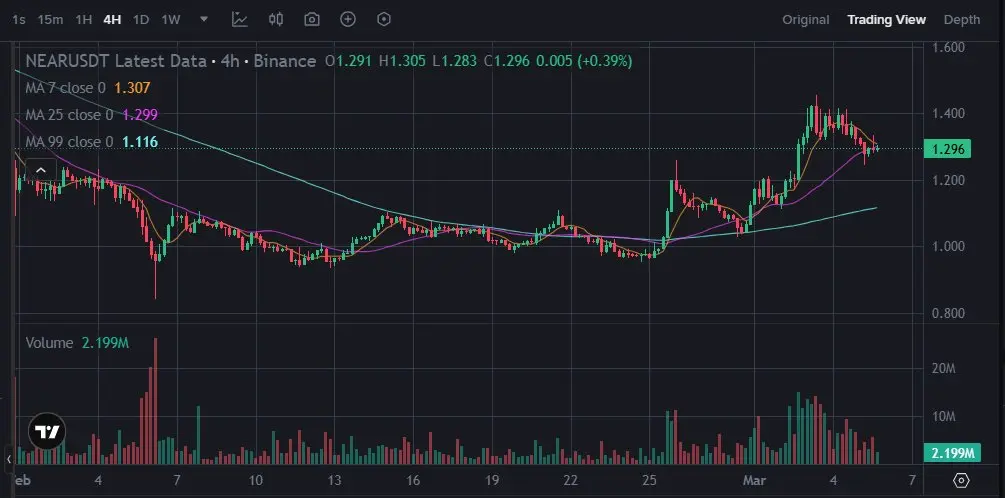The width and height of the screenshot is (1005, 498).
Task: Click the 1.400 price axis label
Action: point(947,113)
